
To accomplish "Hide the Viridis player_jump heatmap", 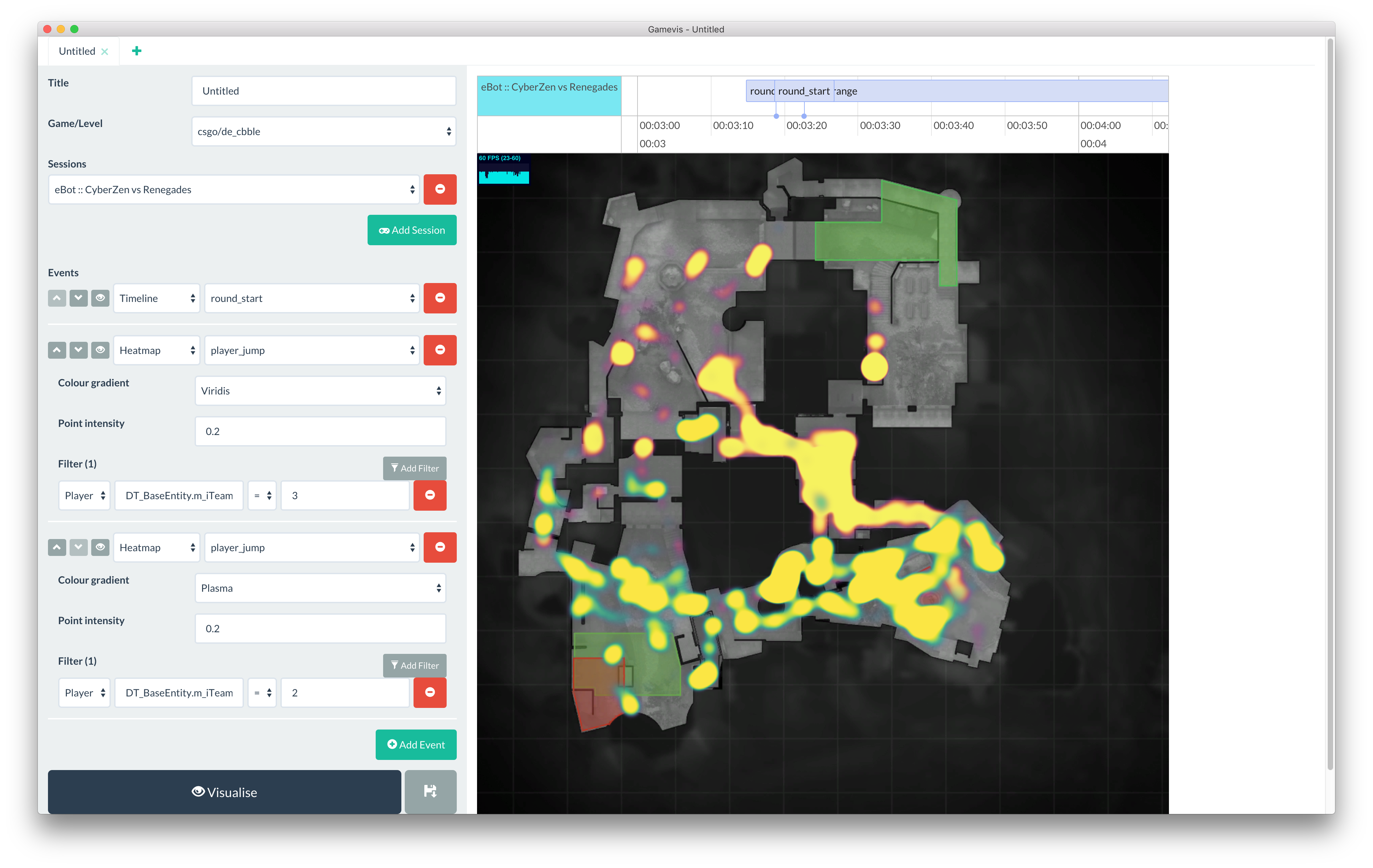I will point(100,350).
